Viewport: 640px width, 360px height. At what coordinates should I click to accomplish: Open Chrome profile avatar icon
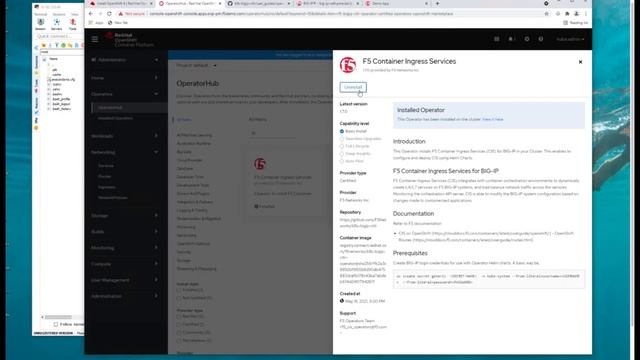tap(576, 13)
